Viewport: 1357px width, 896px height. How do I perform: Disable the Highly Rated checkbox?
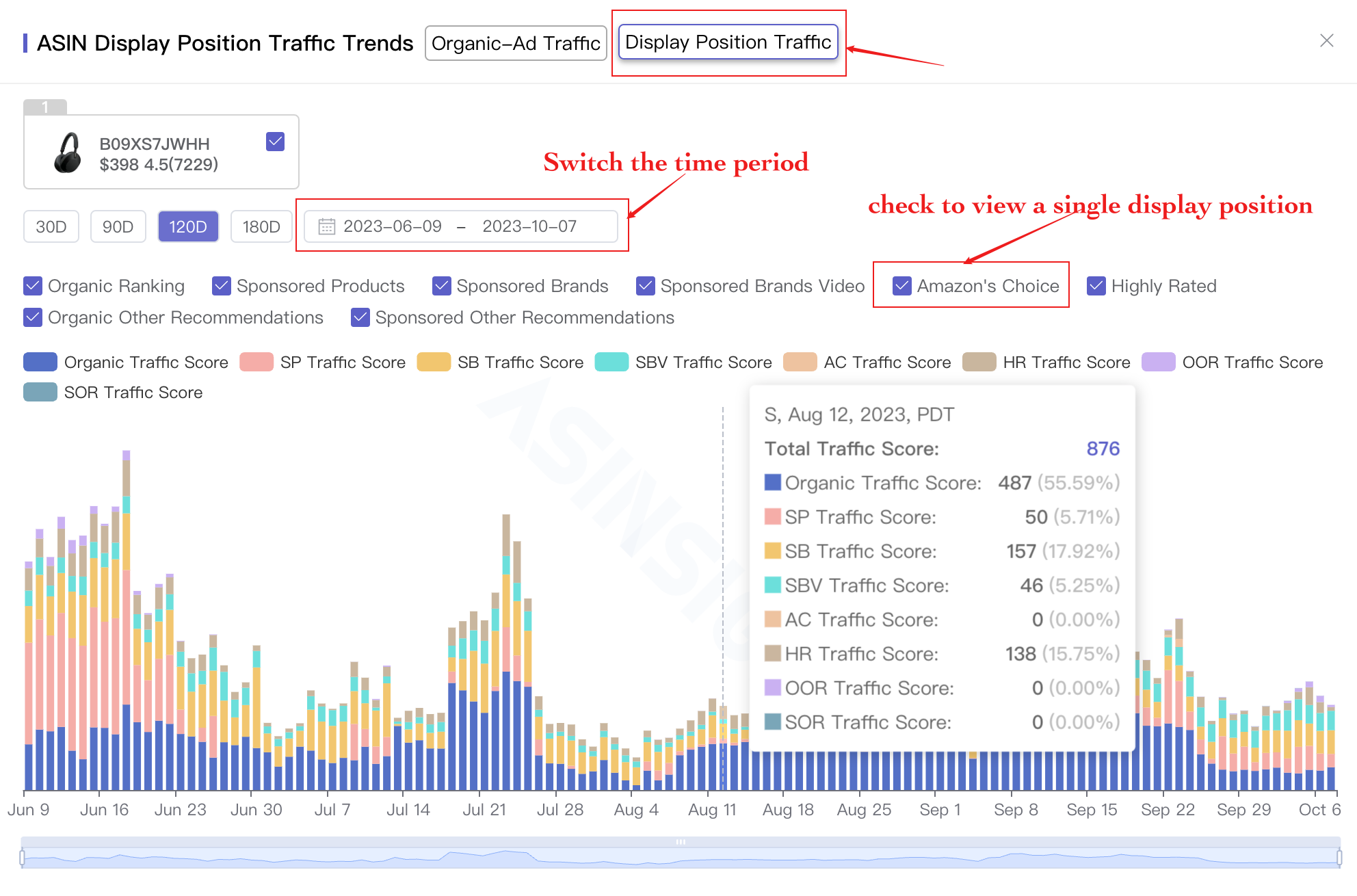click(1096, 285)
